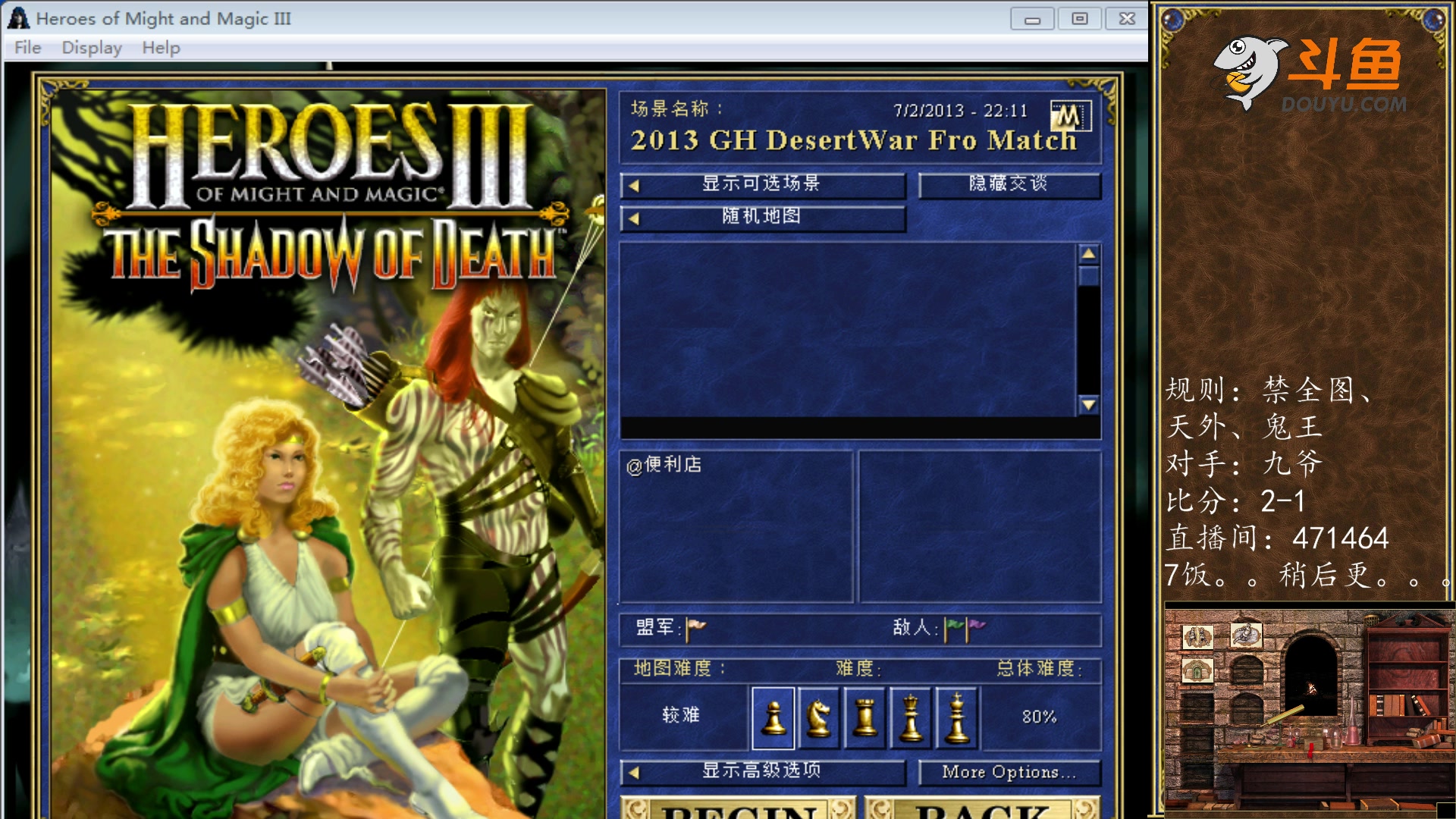
Task: Open the Display menu
Action: coord(92,48)
